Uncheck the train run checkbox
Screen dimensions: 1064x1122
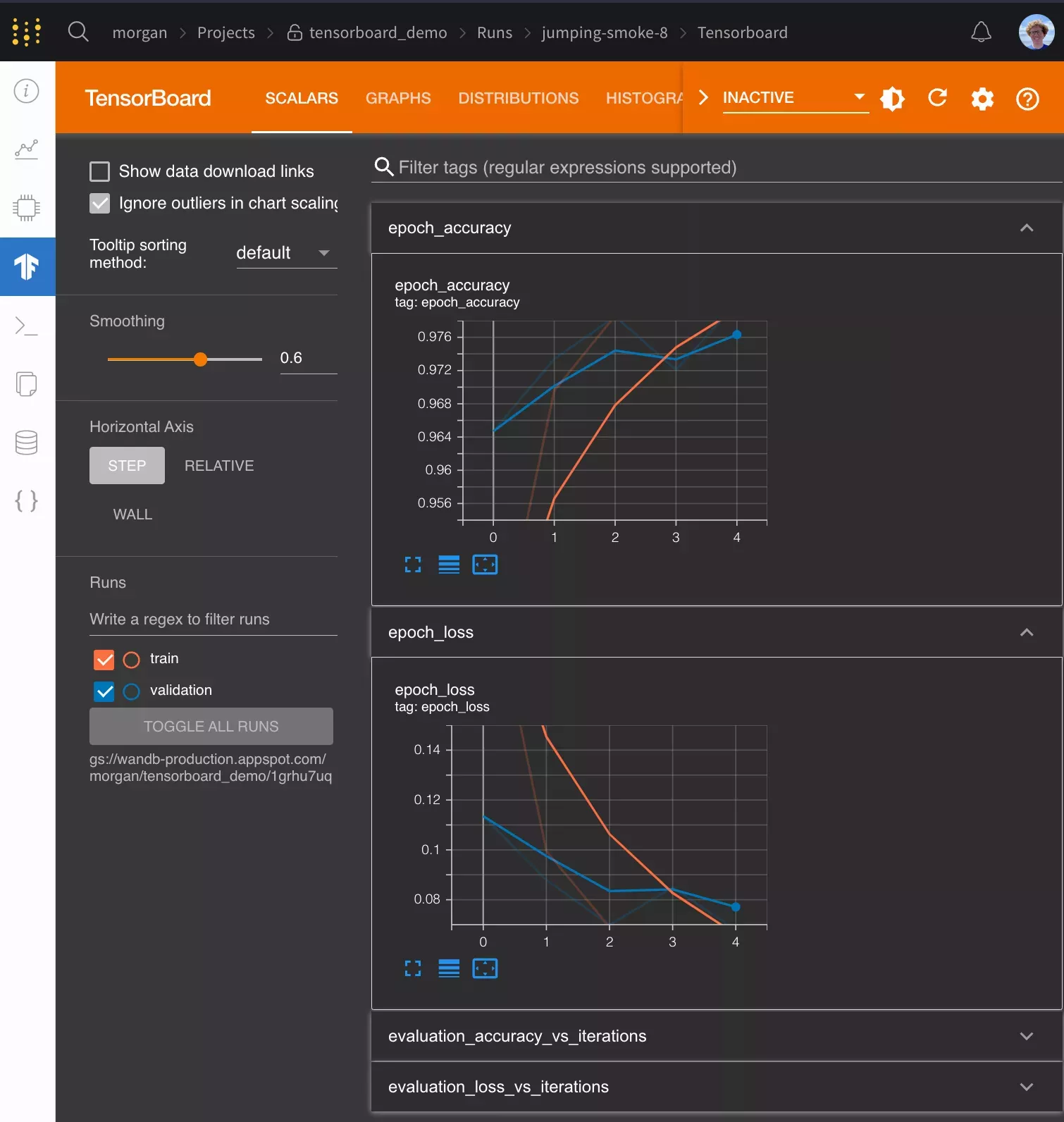tap(104, 660)
